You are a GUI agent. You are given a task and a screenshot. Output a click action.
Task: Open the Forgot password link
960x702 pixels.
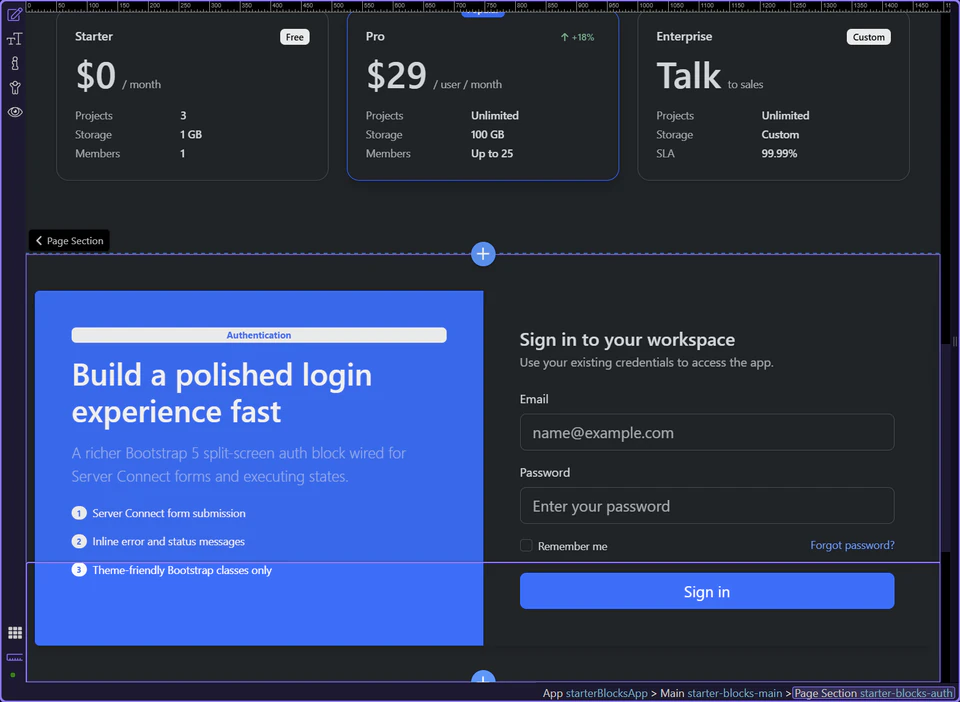[x=852, y=545]
